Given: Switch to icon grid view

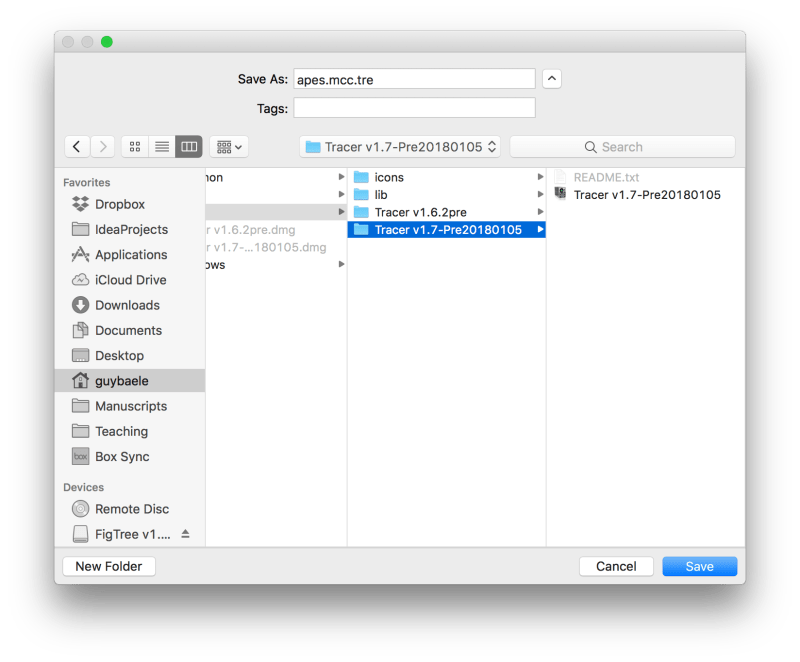Looking at the screenshot, I should click(x=135, y=147).
